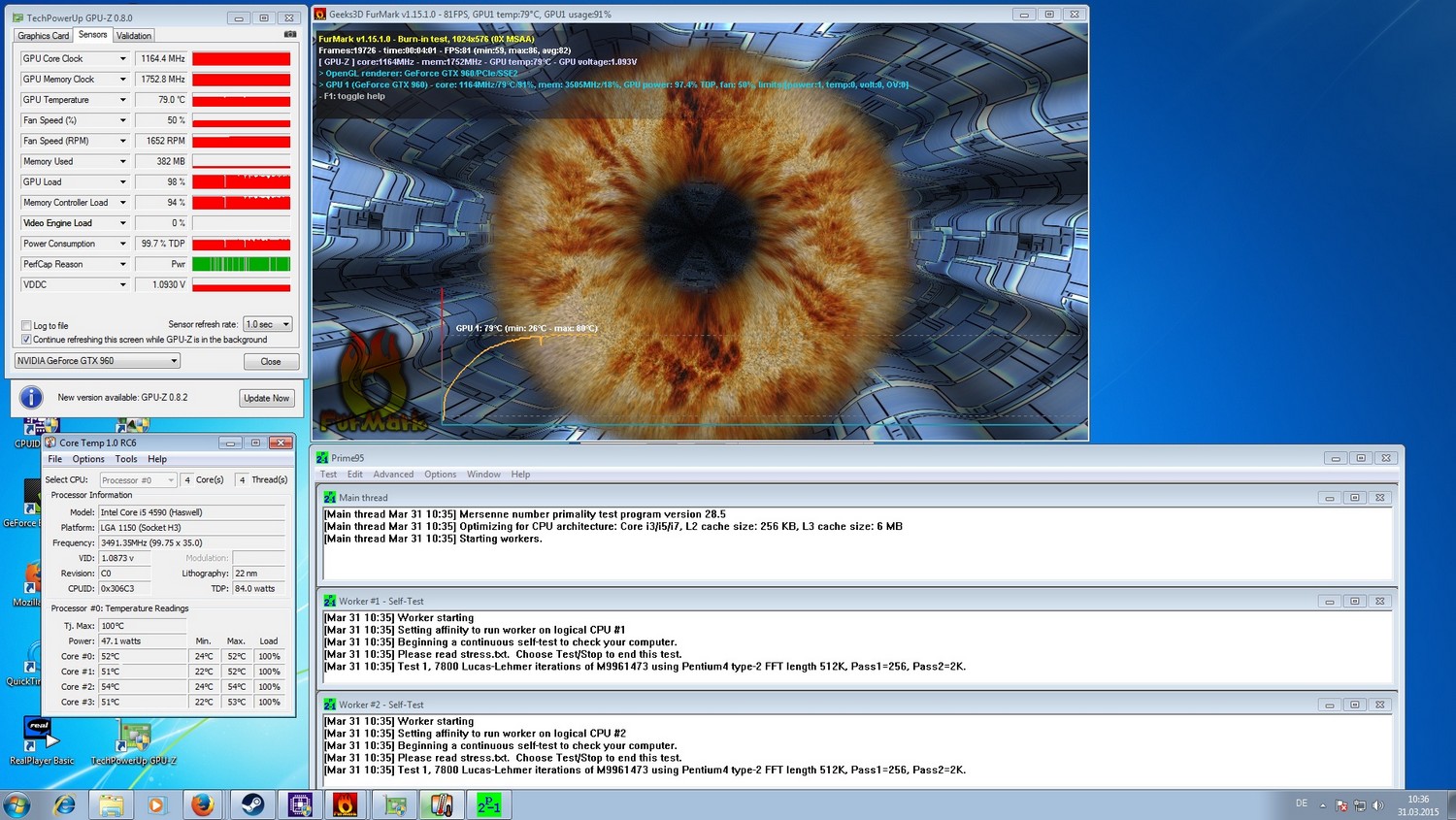Click the taskbar clock showing 10:36
1456x820 pixels.
(1418, 805)
